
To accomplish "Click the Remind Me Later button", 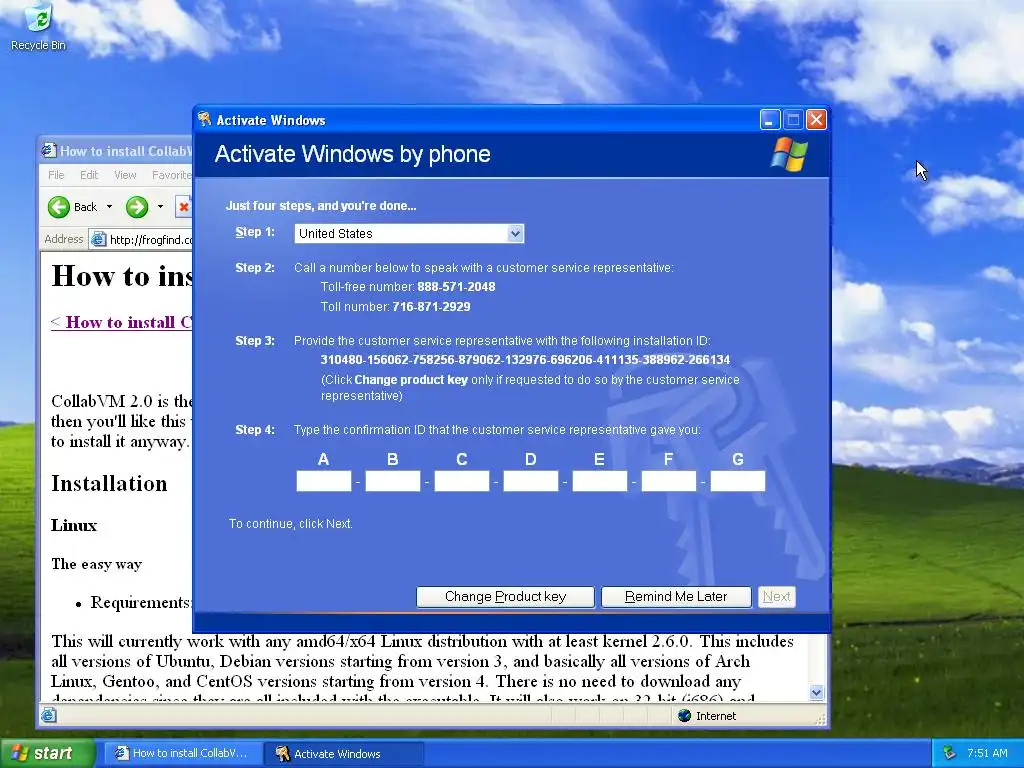I will pos(676,597).
